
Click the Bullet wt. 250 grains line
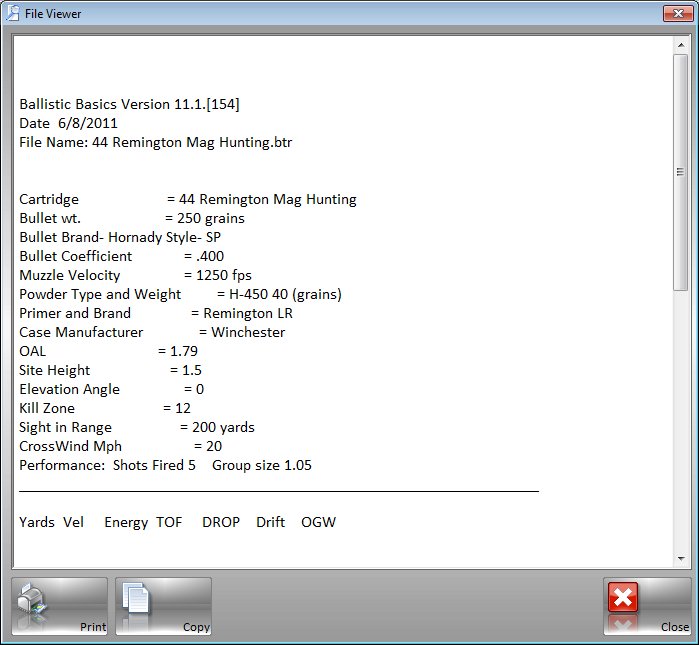tap(131, 218)
